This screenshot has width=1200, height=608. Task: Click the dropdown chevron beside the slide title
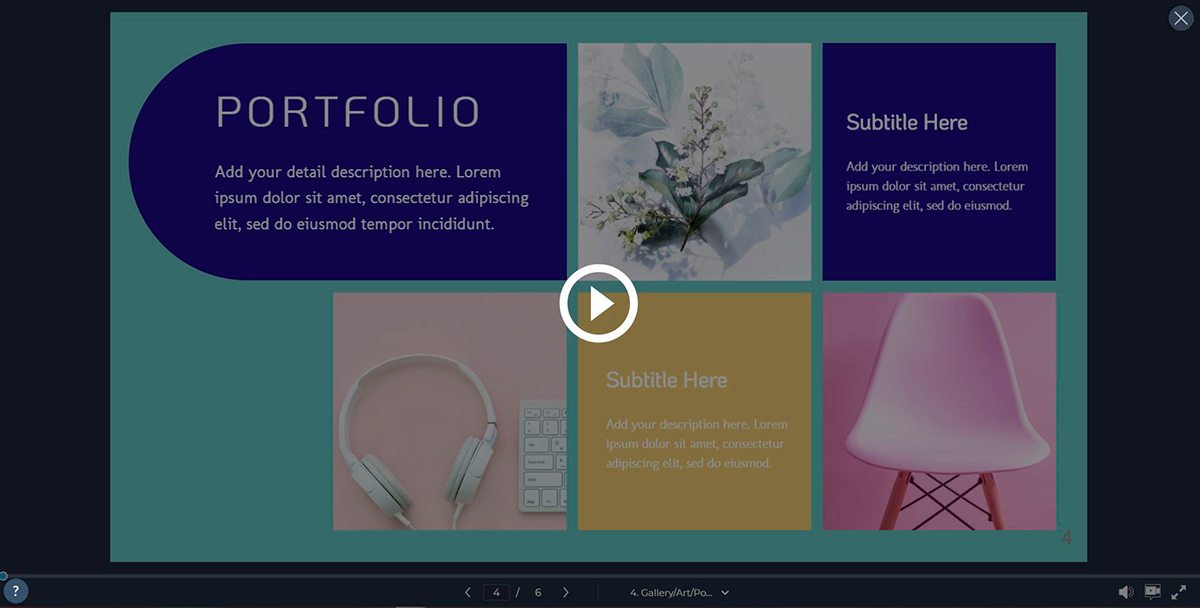pyautogui.click(x=725, y=592)
